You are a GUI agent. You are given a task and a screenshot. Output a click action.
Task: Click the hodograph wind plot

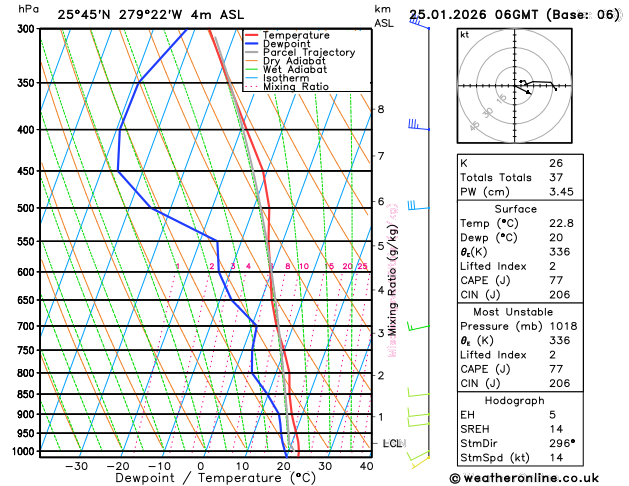pyautogui.click(x=515, y=86)
